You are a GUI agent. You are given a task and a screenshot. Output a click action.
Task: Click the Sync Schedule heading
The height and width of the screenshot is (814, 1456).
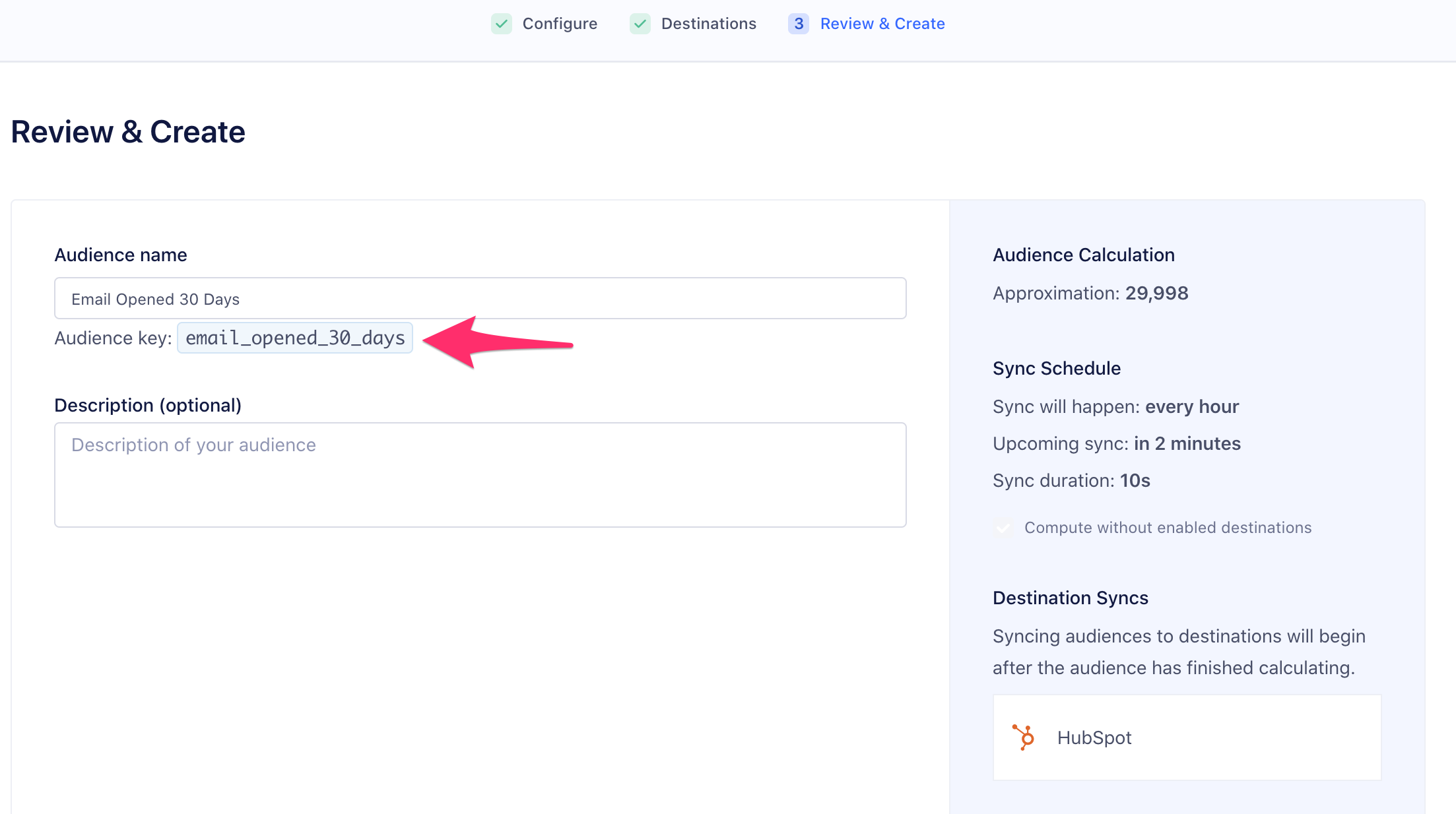click(x=1056, y=368)
